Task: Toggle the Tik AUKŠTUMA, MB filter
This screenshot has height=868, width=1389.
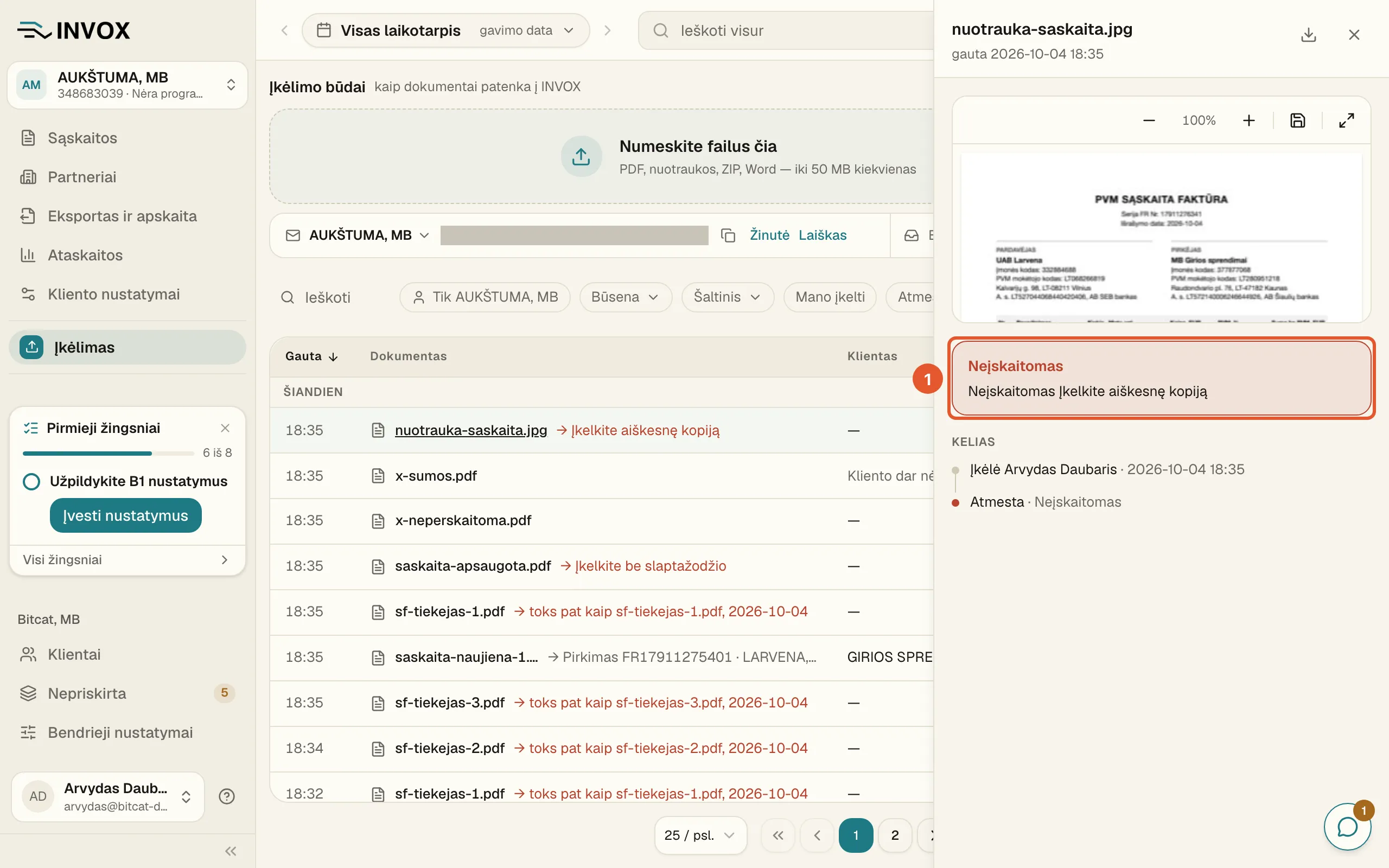Action: (x=485, y=297)
